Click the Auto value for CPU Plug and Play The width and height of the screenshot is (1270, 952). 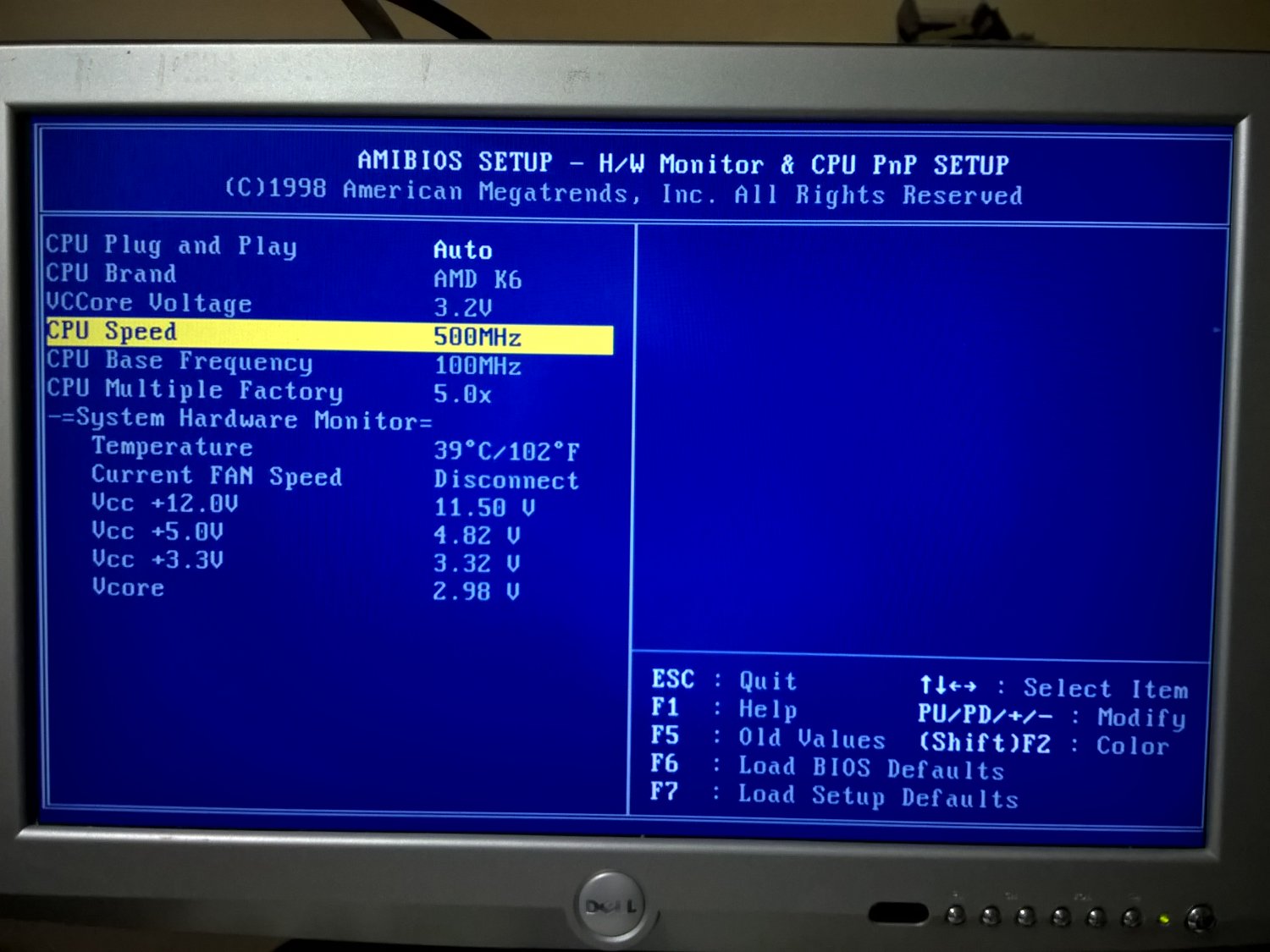tap(461, 250)
